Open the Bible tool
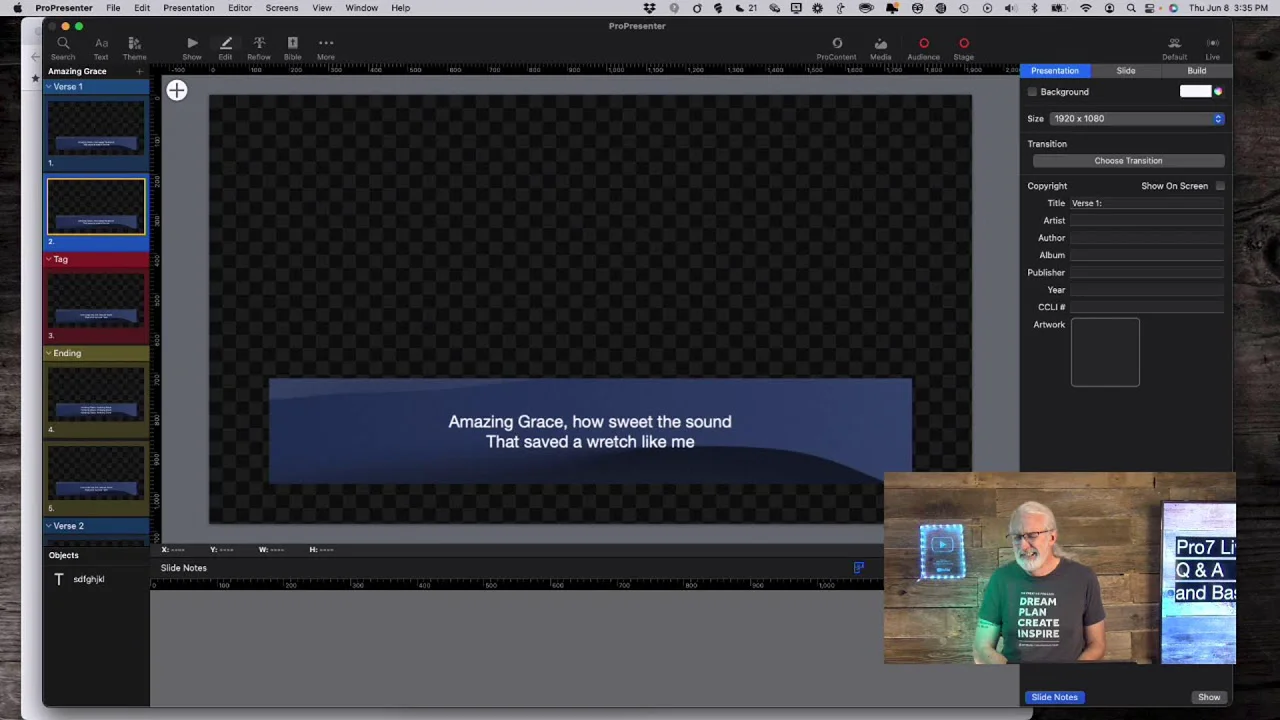This screenshot has height=720, width=1280. [292, 47]
